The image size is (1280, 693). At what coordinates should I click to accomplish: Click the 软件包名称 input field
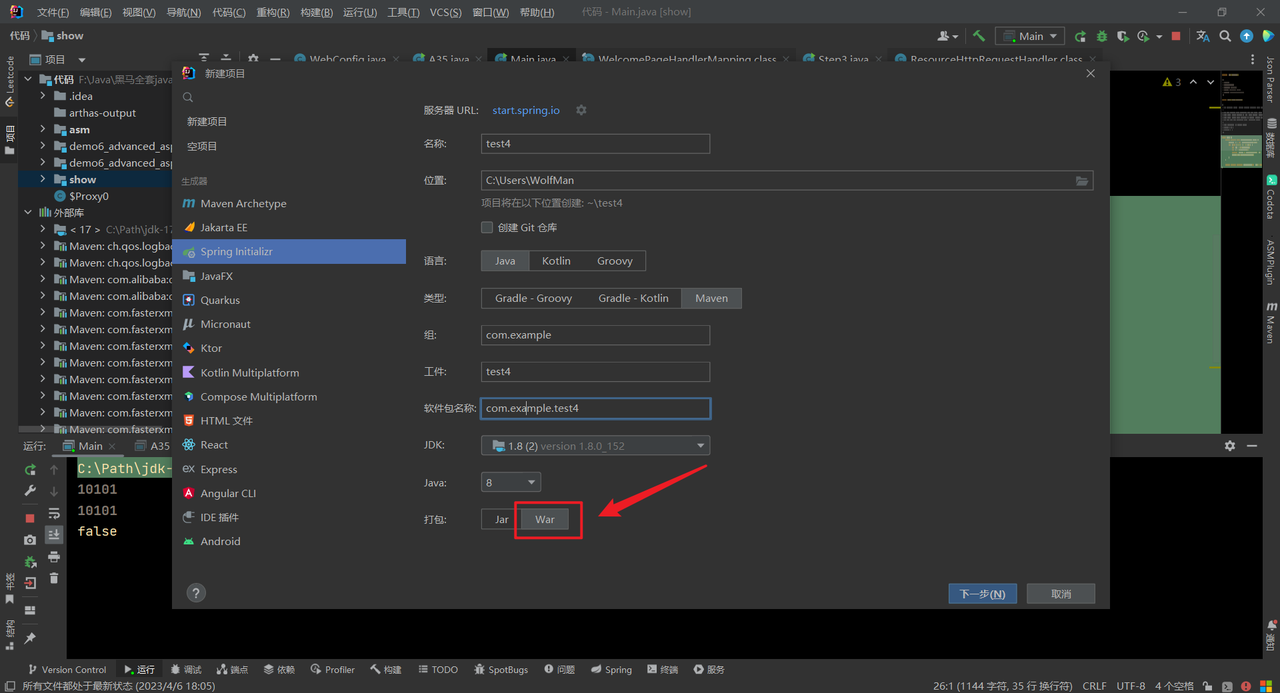(x=596, y=408)
